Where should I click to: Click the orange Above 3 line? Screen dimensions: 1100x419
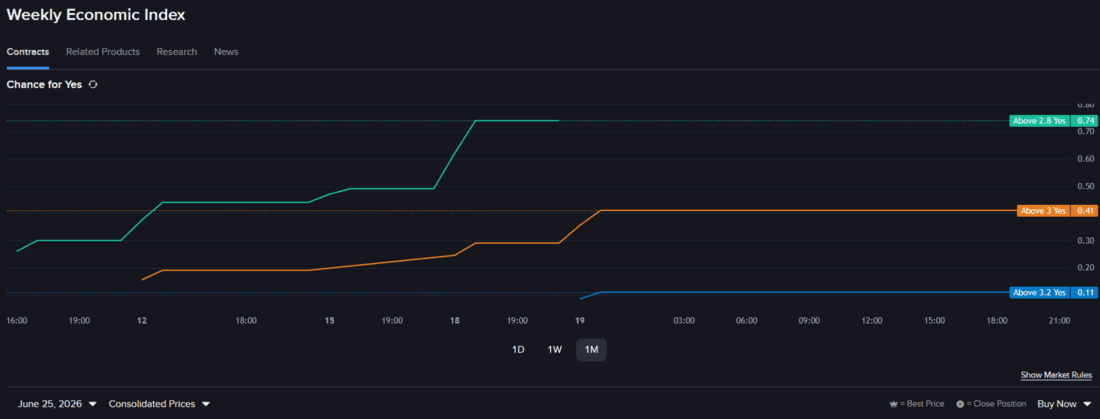[807, 211]
